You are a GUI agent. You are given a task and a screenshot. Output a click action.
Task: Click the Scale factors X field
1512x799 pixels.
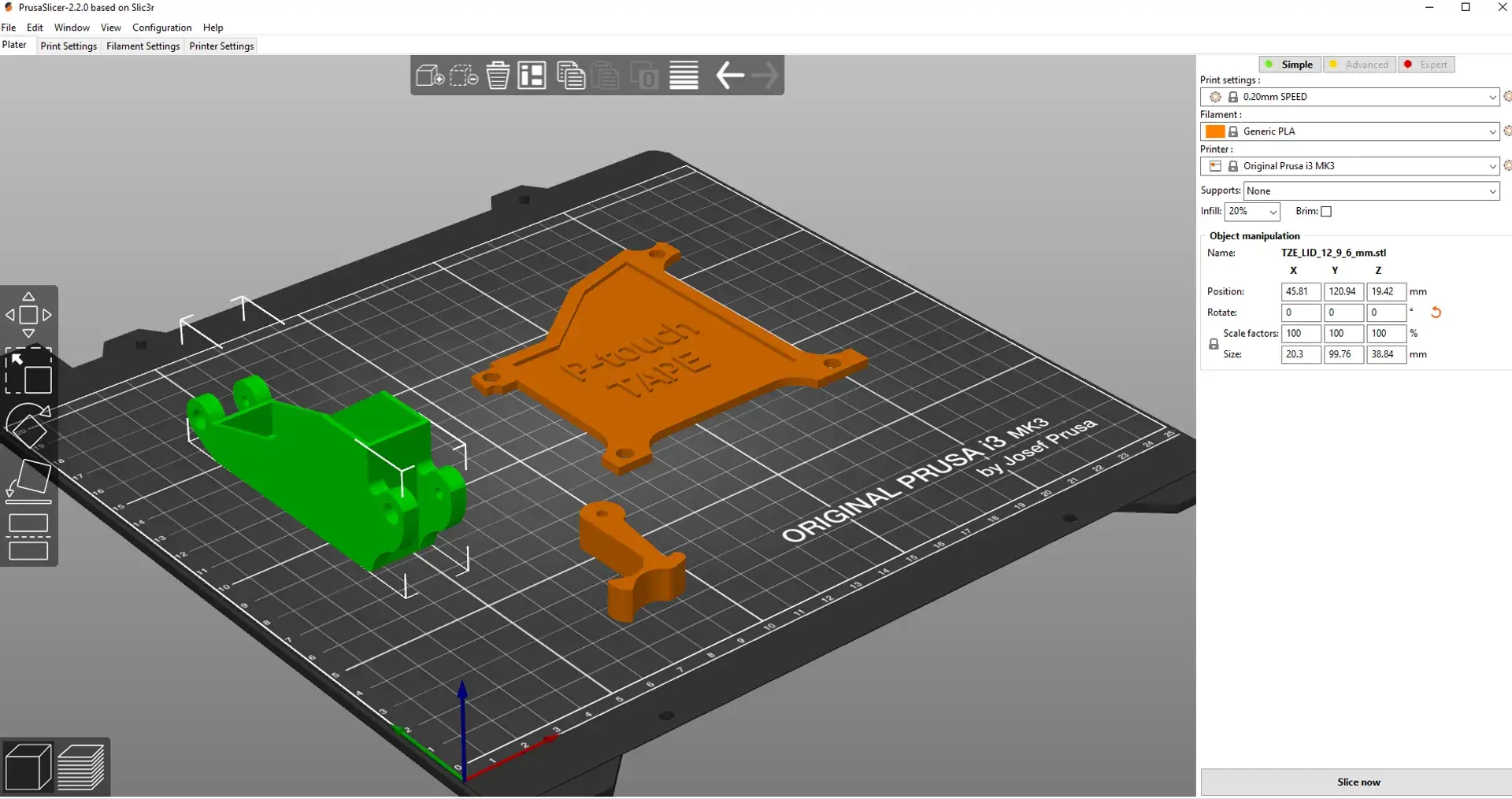coord(1301,333)
